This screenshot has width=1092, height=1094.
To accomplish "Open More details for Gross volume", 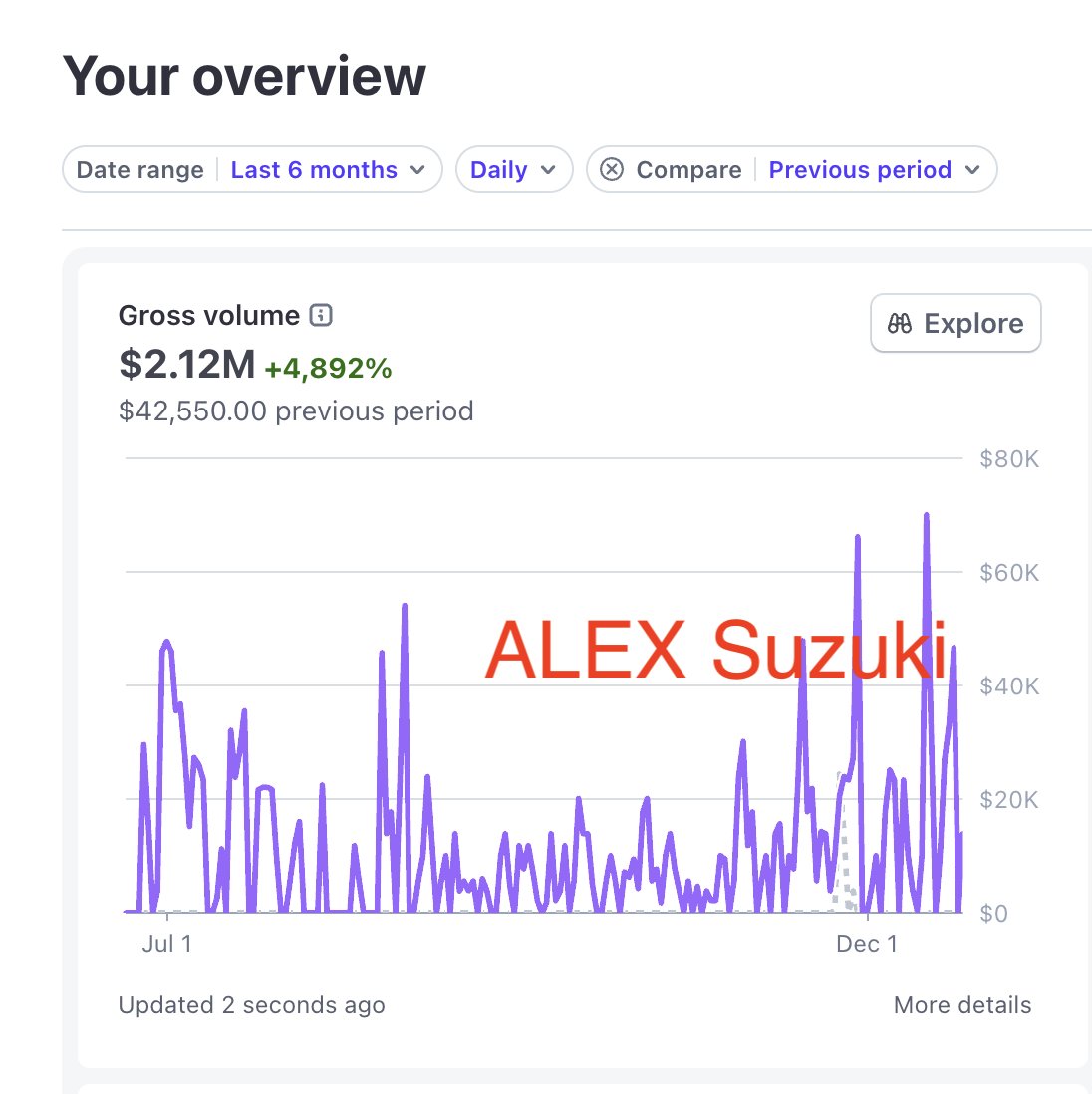I will coord(961,1005).
